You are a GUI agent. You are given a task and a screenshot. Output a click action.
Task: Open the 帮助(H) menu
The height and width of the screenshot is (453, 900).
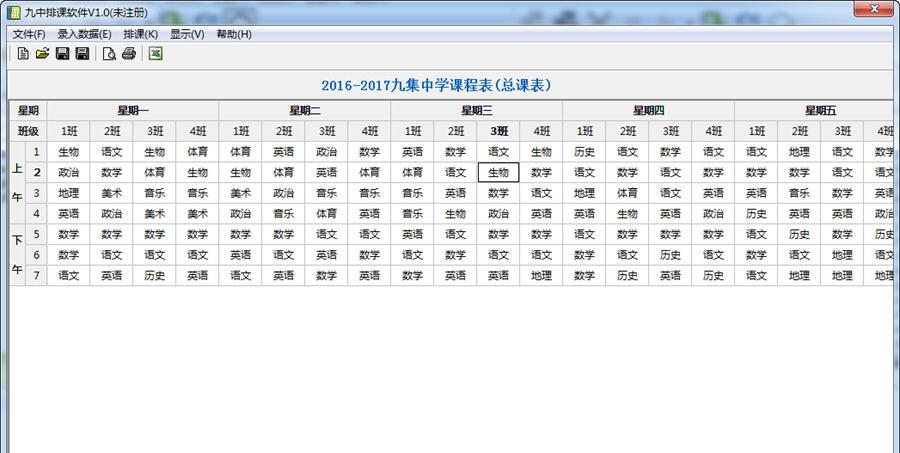click(x=234, y=34)
